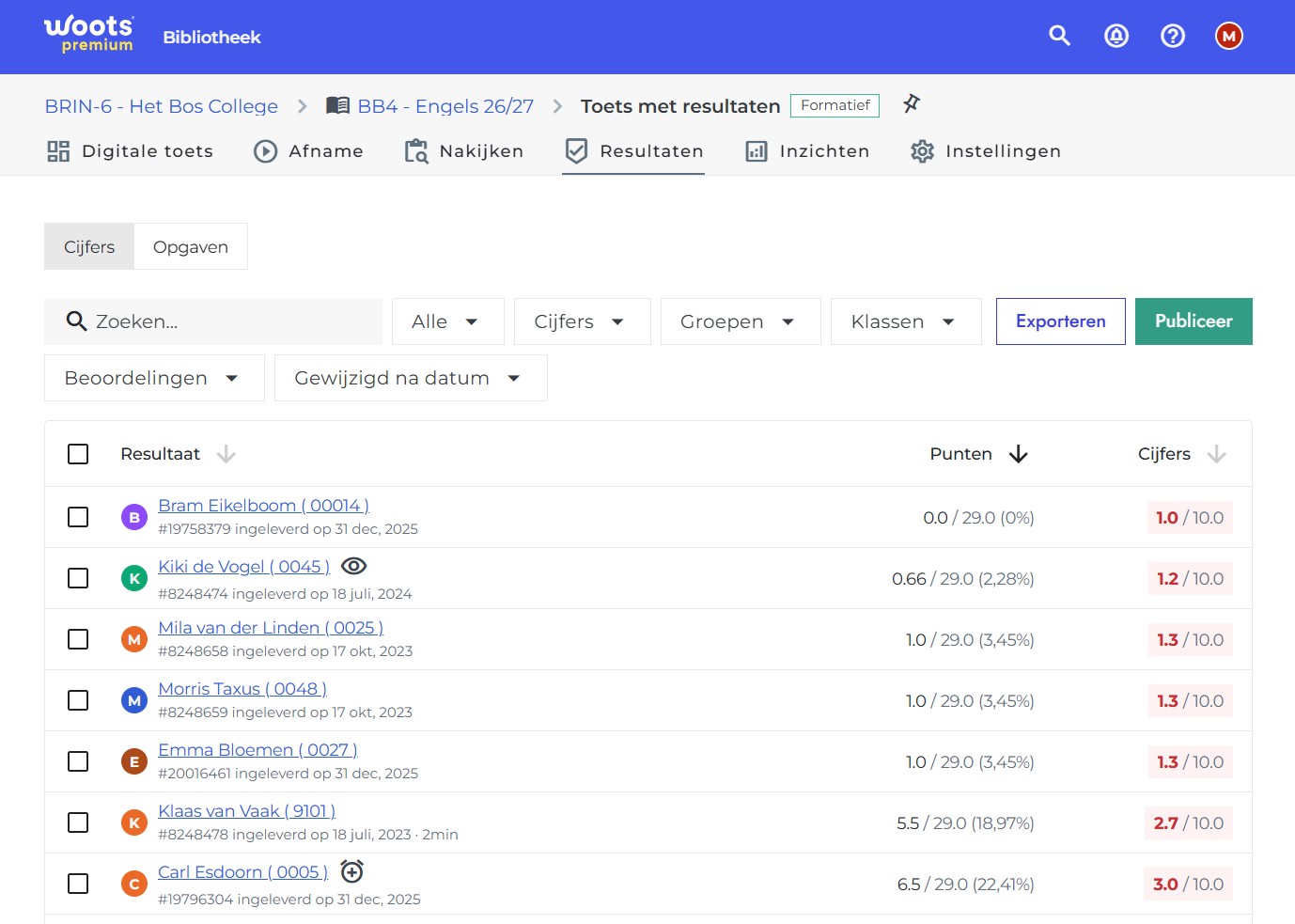The width and height of the screenshot is (1295, 924).
Task: Click the Inzichten chart icon
Action: (757, 151)
